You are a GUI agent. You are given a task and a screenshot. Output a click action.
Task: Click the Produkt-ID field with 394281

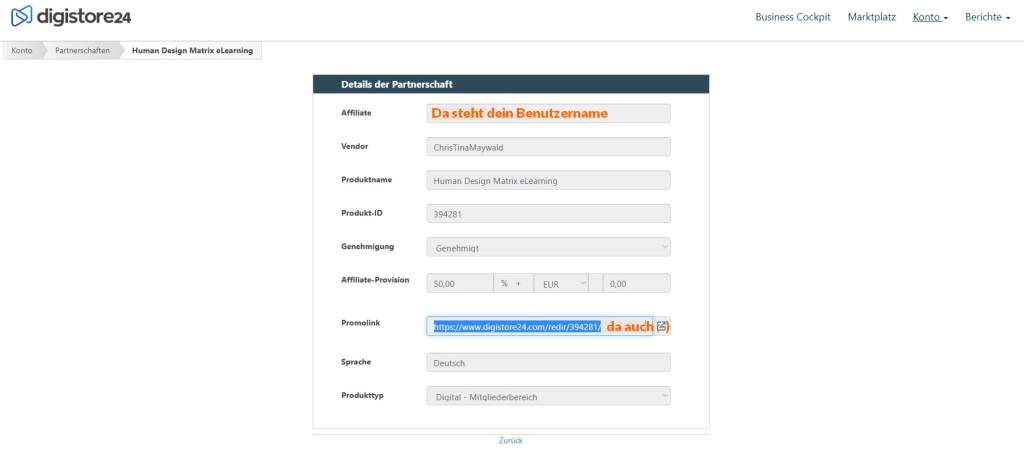click(x=548, y=214)
